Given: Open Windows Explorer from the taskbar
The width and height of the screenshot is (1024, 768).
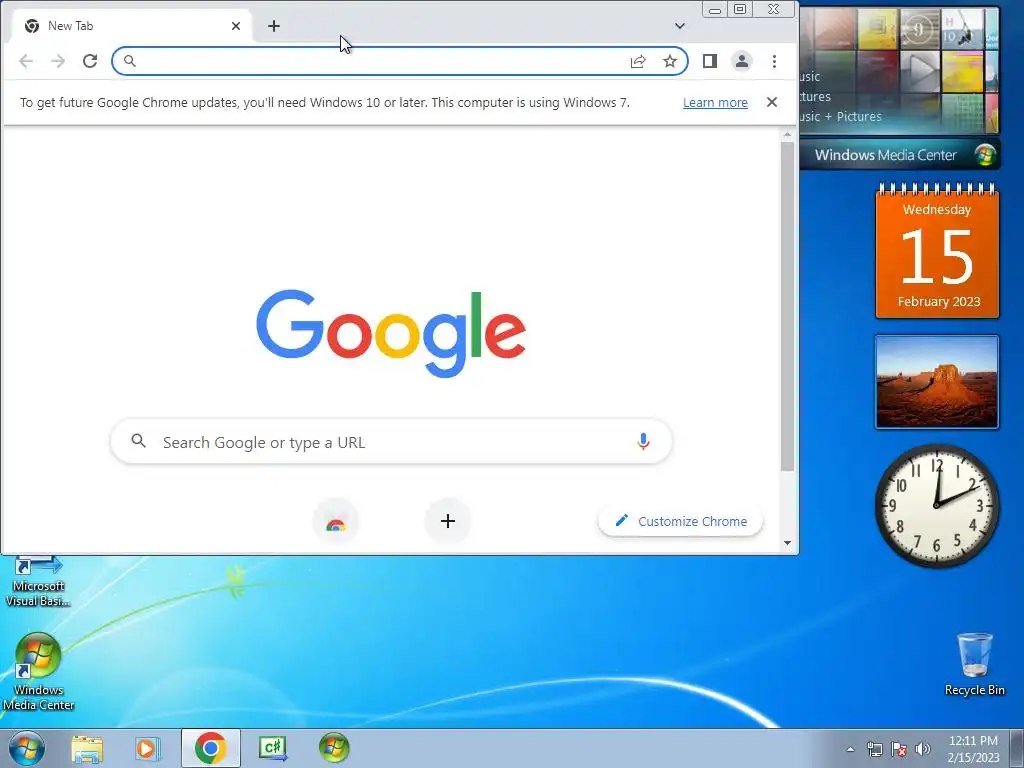Looking at the screenshot, I should (87, 748).
